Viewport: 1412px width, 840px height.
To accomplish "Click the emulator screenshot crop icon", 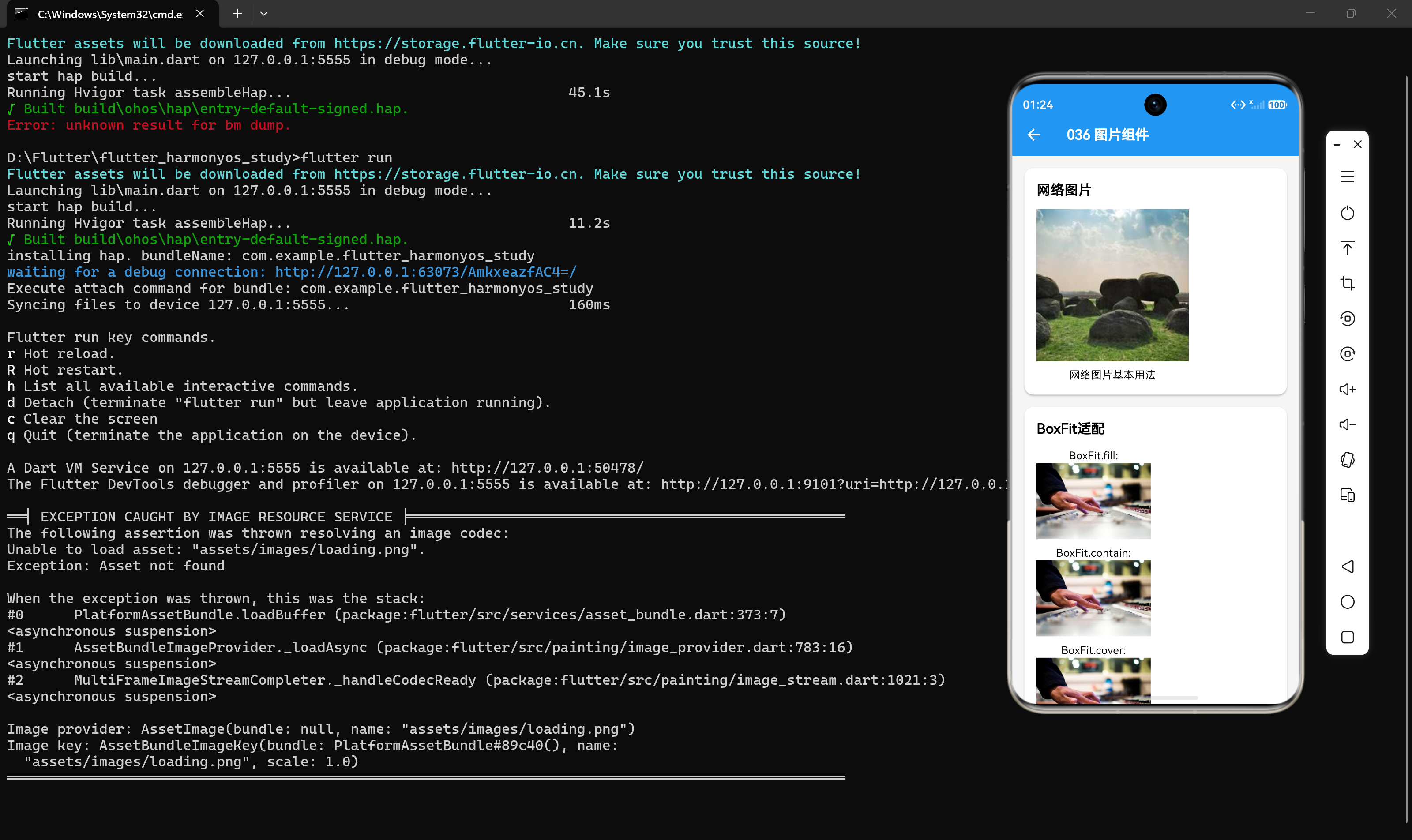I will 1348,283.
